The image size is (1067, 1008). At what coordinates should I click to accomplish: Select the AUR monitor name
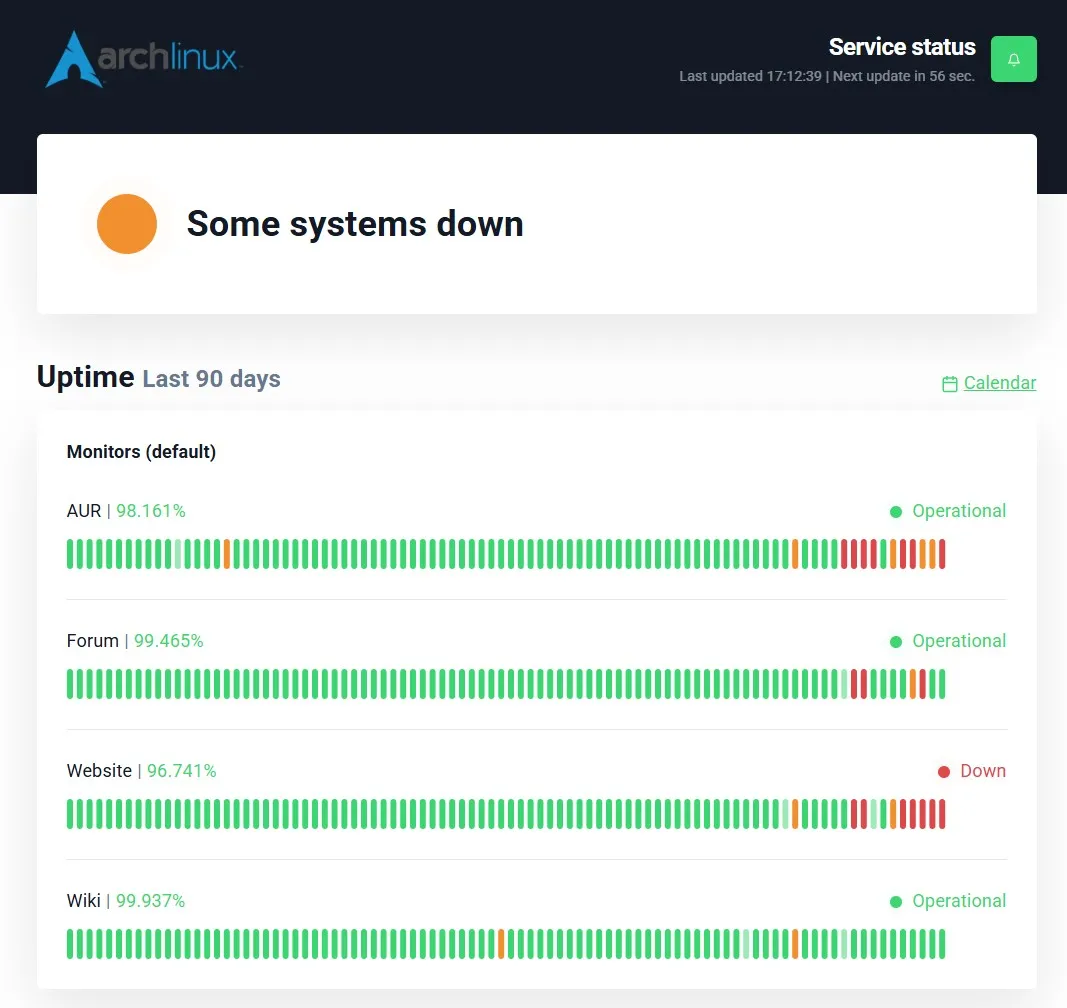pyautogui.click(x=84, y=511)
